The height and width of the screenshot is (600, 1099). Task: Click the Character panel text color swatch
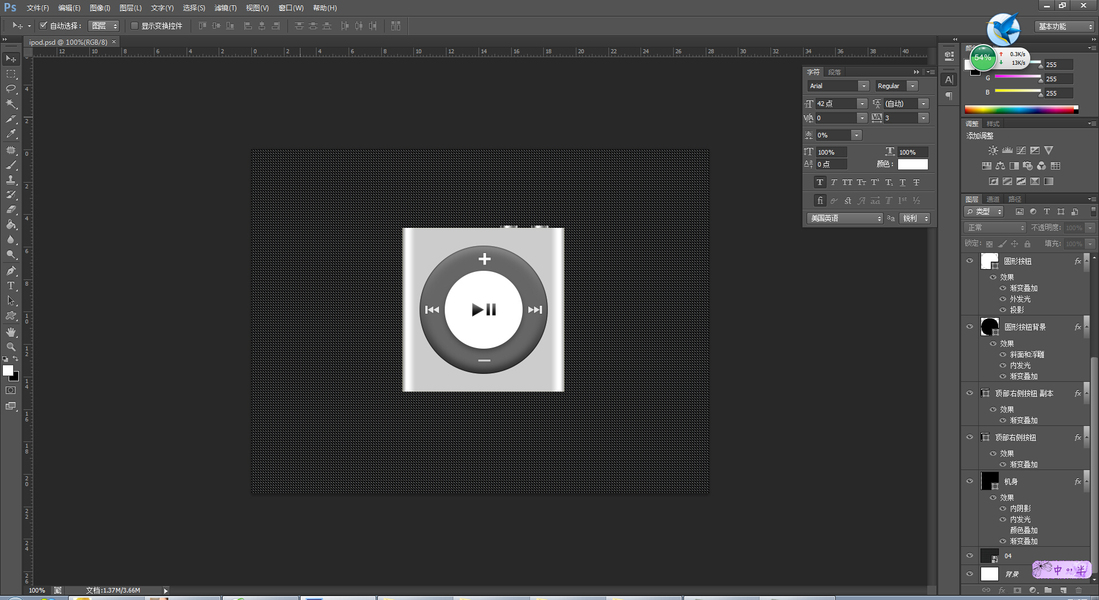tap(913, 164)
